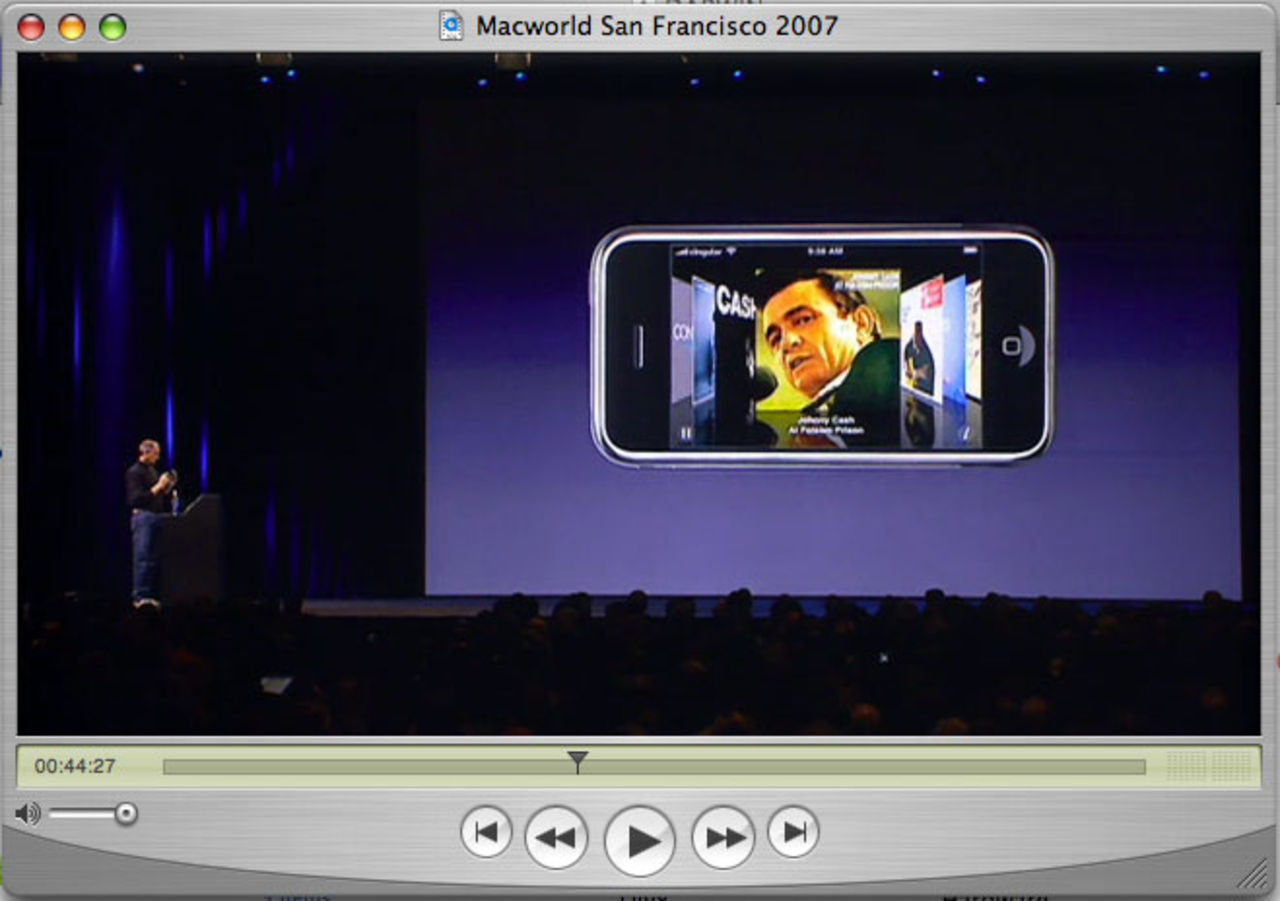Image resolution: width=1280 pixels, height=901 pixels.
Task: Click the audio level meter beside timeline
Action: click(1208, 767)
